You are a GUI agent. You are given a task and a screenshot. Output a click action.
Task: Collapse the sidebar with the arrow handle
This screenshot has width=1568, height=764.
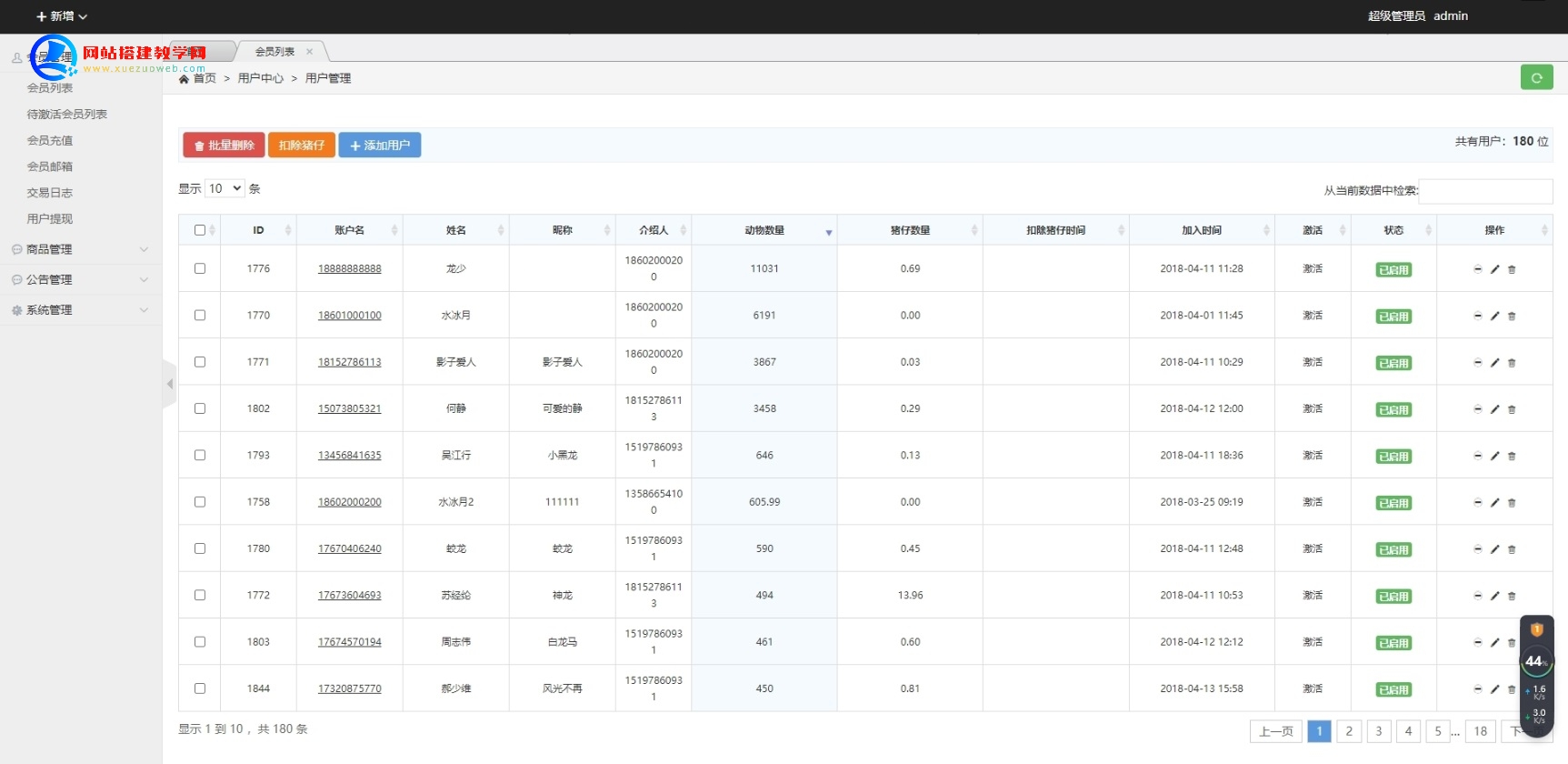[x=169, y=384]
